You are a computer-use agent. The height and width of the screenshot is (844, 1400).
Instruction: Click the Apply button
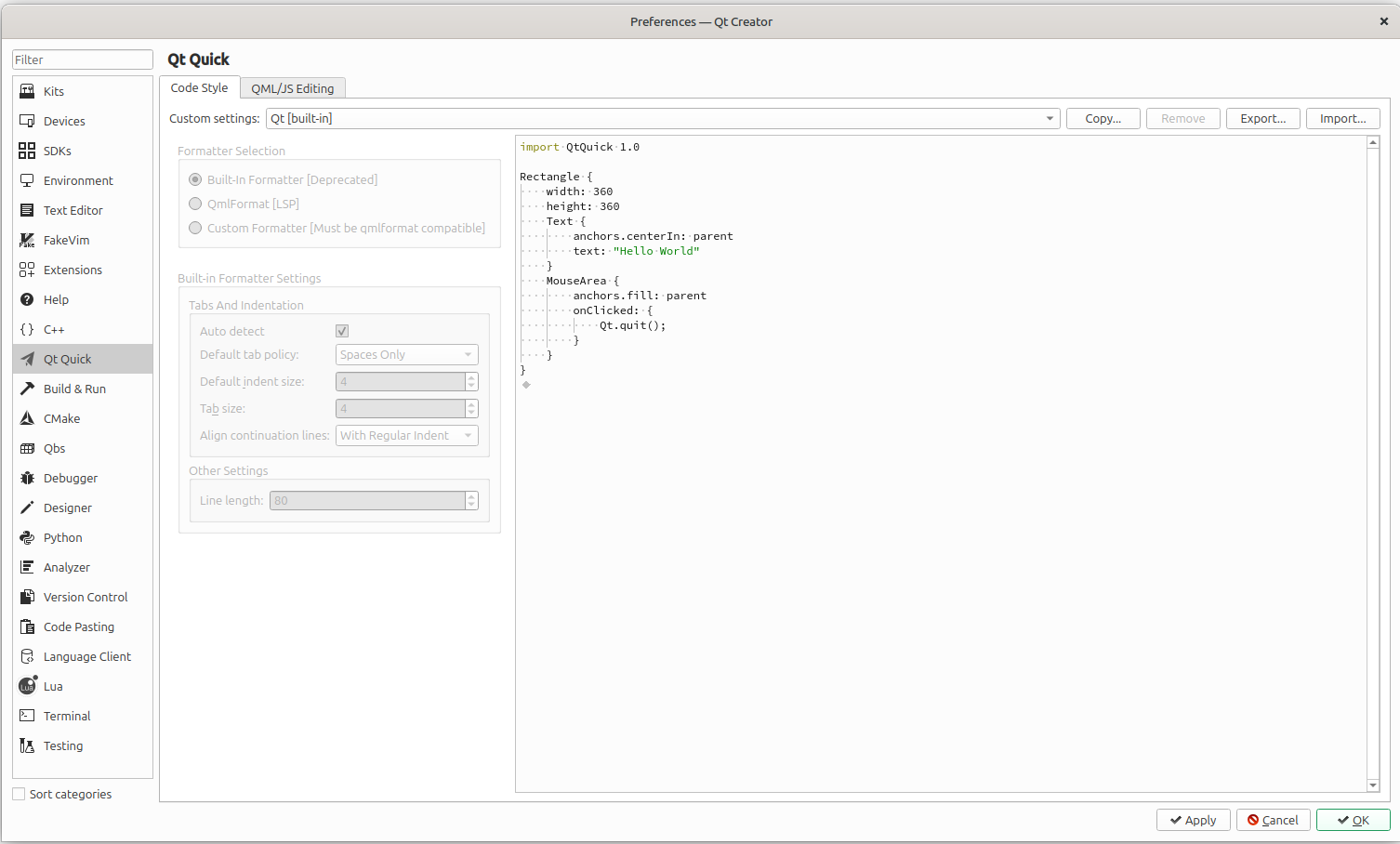click(1194, 820)
